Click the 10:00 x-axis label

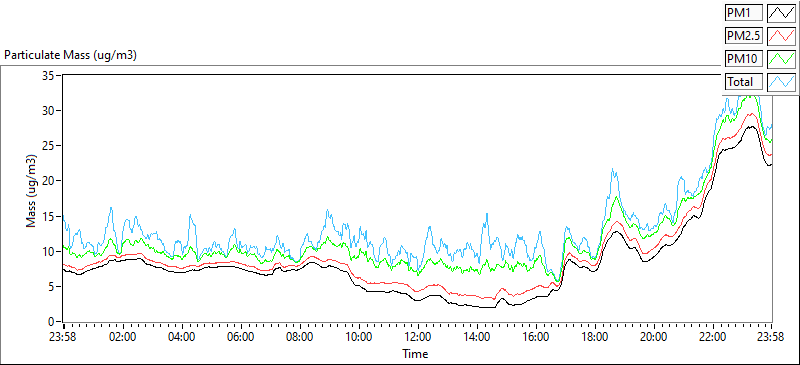359,337
